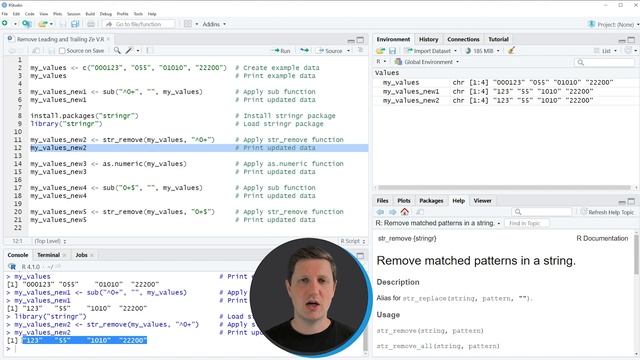The image size is (640, 360).
Task: Click the Go to file/function field
Action: [x=139, y=24]
